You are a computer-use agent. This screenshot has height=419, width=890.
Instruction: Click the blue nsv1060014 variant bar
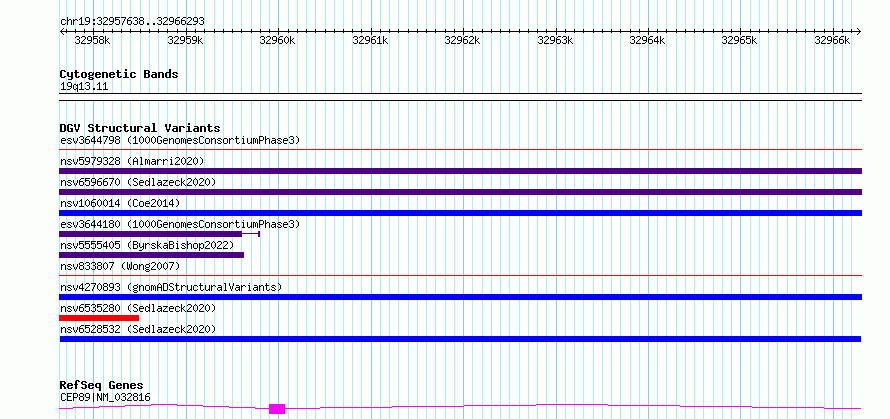click(x=460, y=213)
